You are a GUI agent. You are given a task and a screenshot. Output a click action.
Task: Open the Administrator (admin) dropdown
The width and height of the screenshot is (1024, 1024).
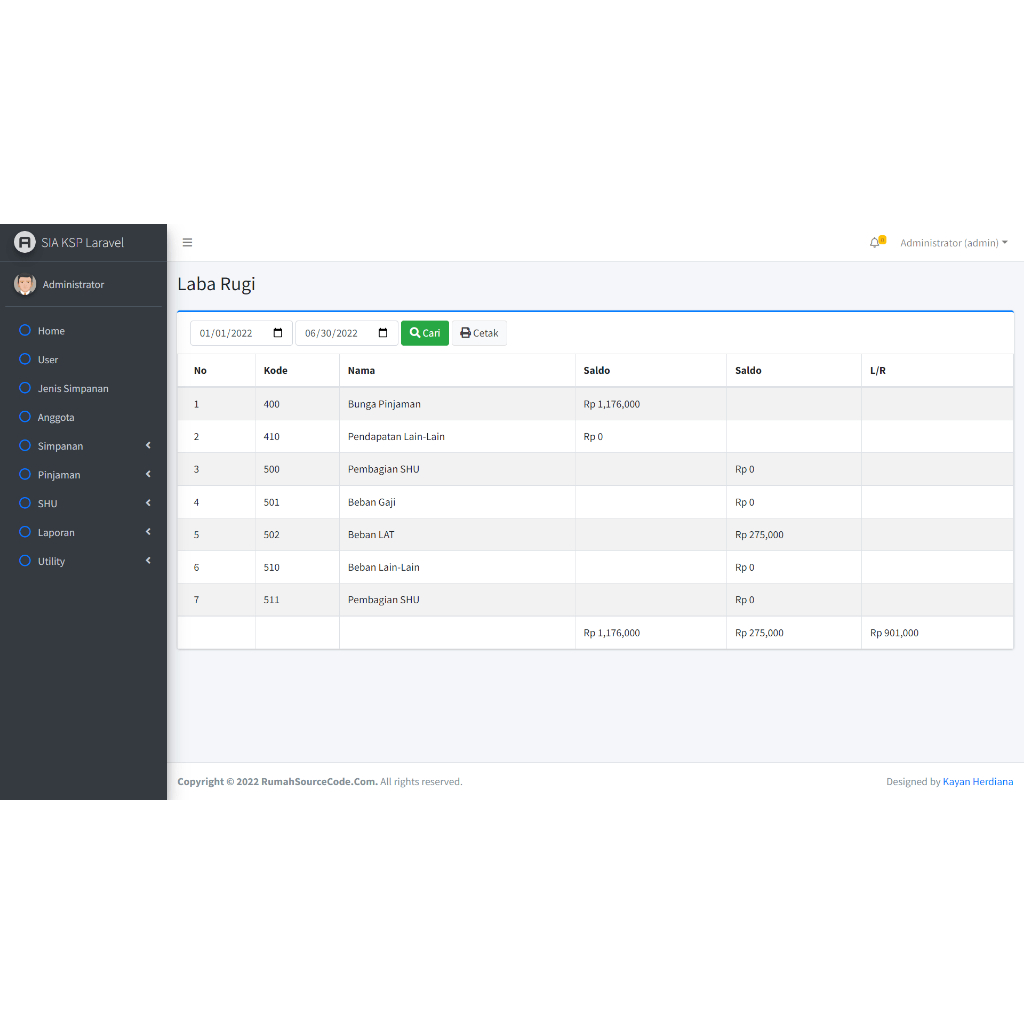[x=953, y=243]
